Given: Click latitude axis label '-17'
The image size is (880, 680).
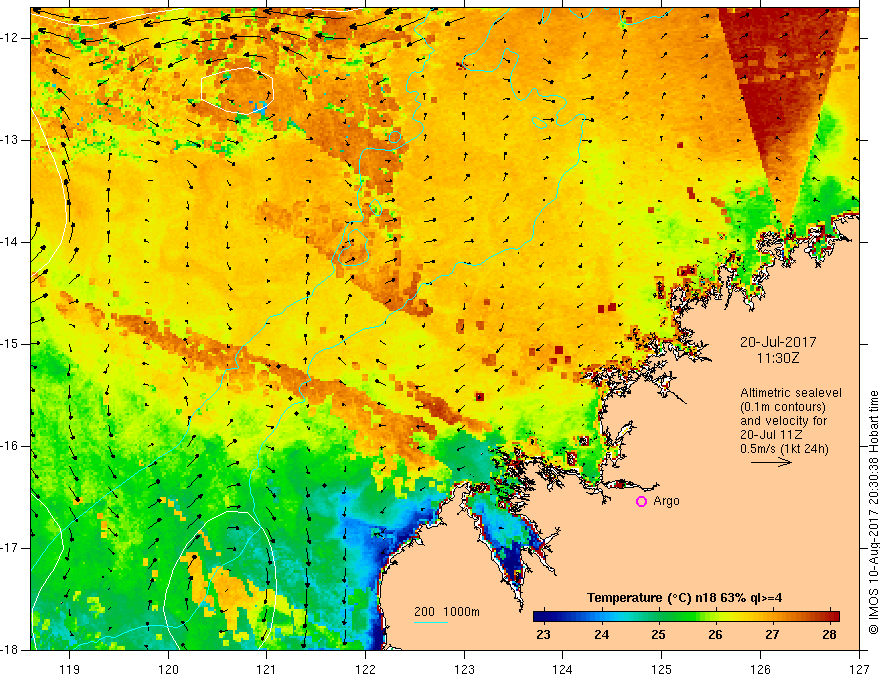Looking at the screenshot, I should click(x=11, y=548).
